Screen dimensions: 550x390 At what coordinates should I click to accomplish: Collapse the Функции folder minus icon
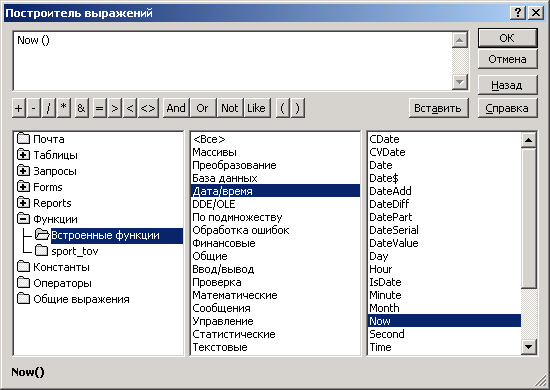click(x=23, y=219)
